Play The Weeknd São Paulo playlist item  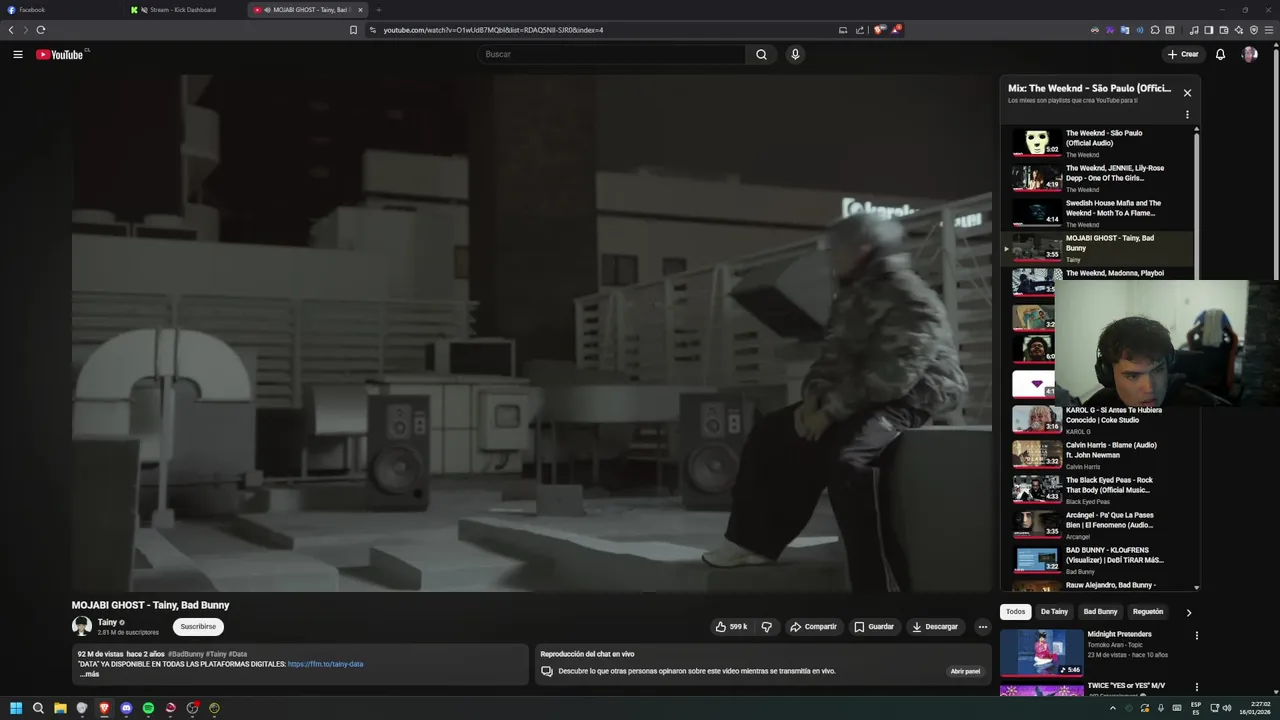pos(1097,143)
